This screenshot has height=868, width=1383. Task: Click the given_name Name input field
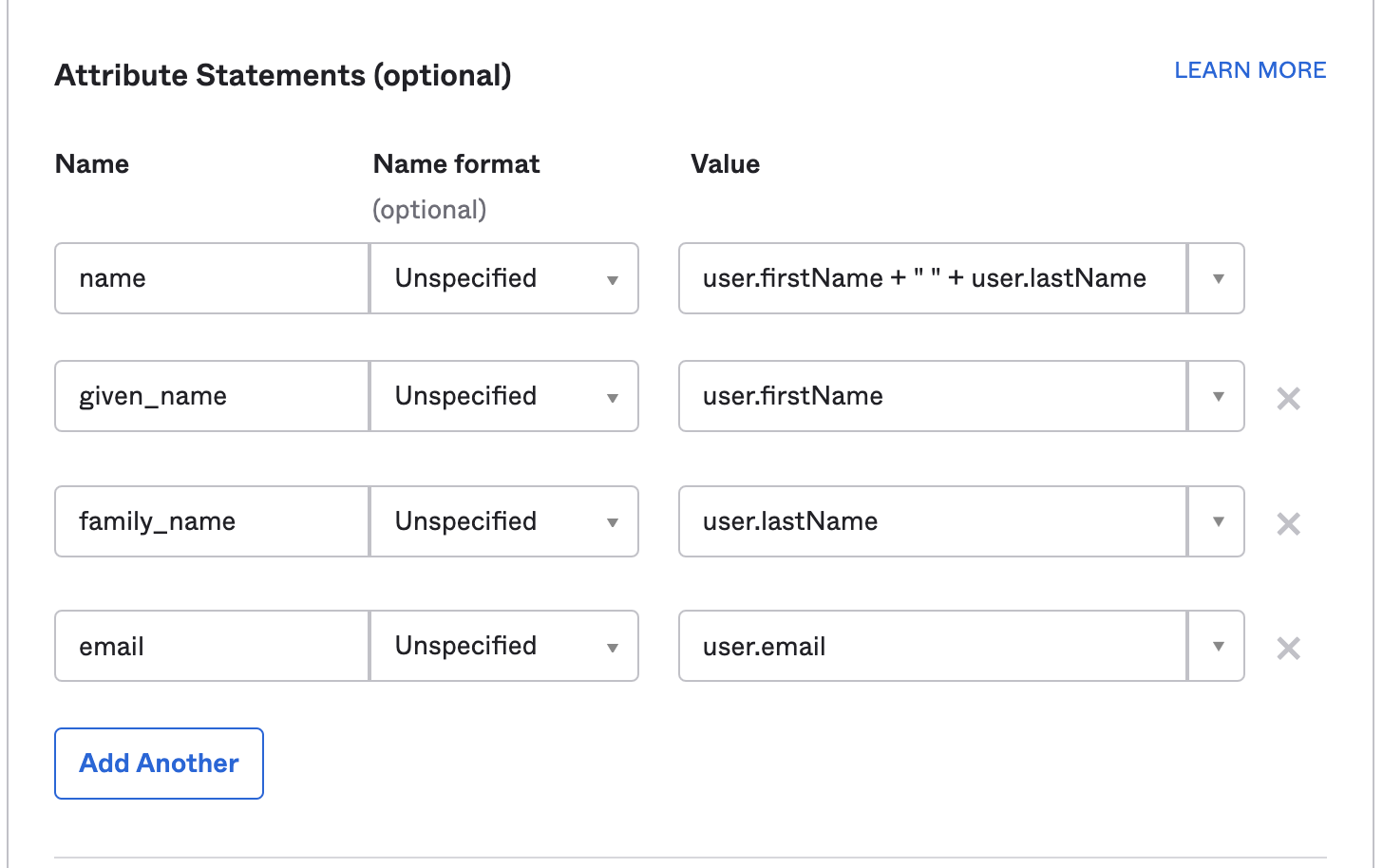tap(212, 396)
